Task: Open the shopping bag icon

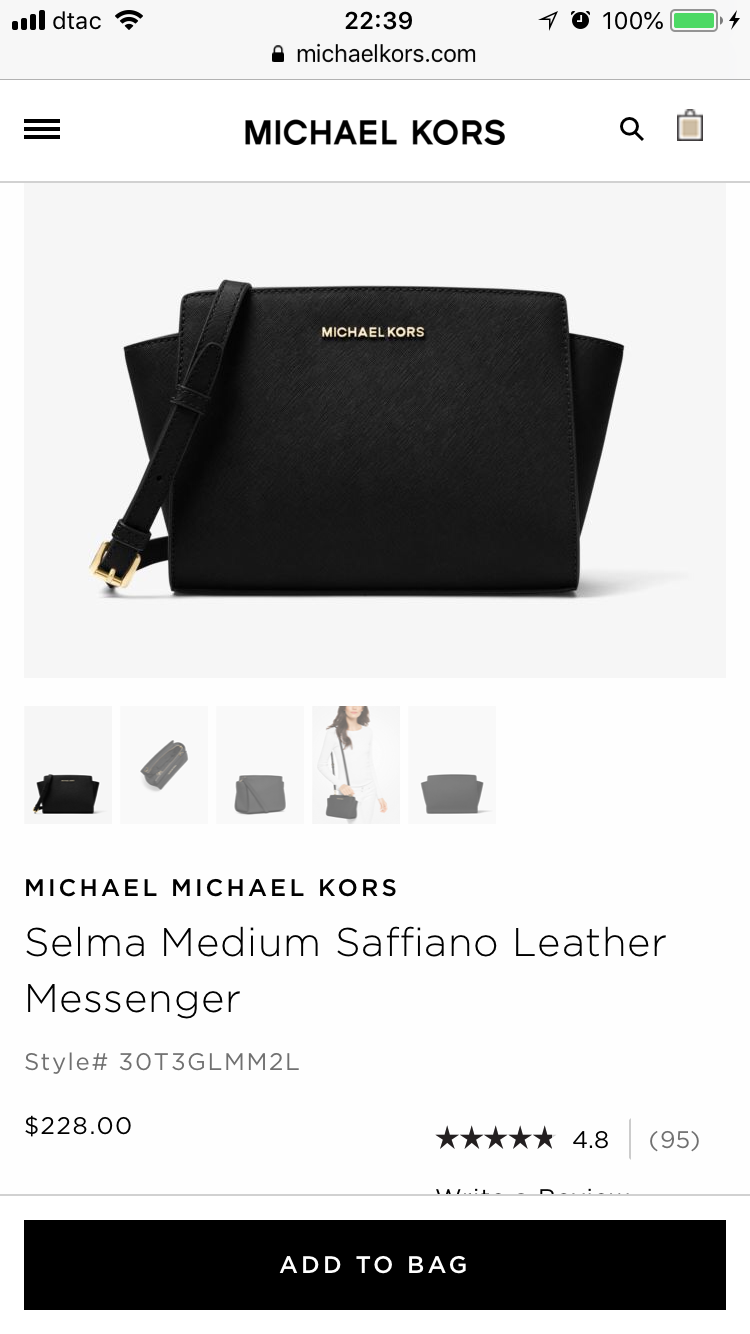Action: tap(690, 126)
